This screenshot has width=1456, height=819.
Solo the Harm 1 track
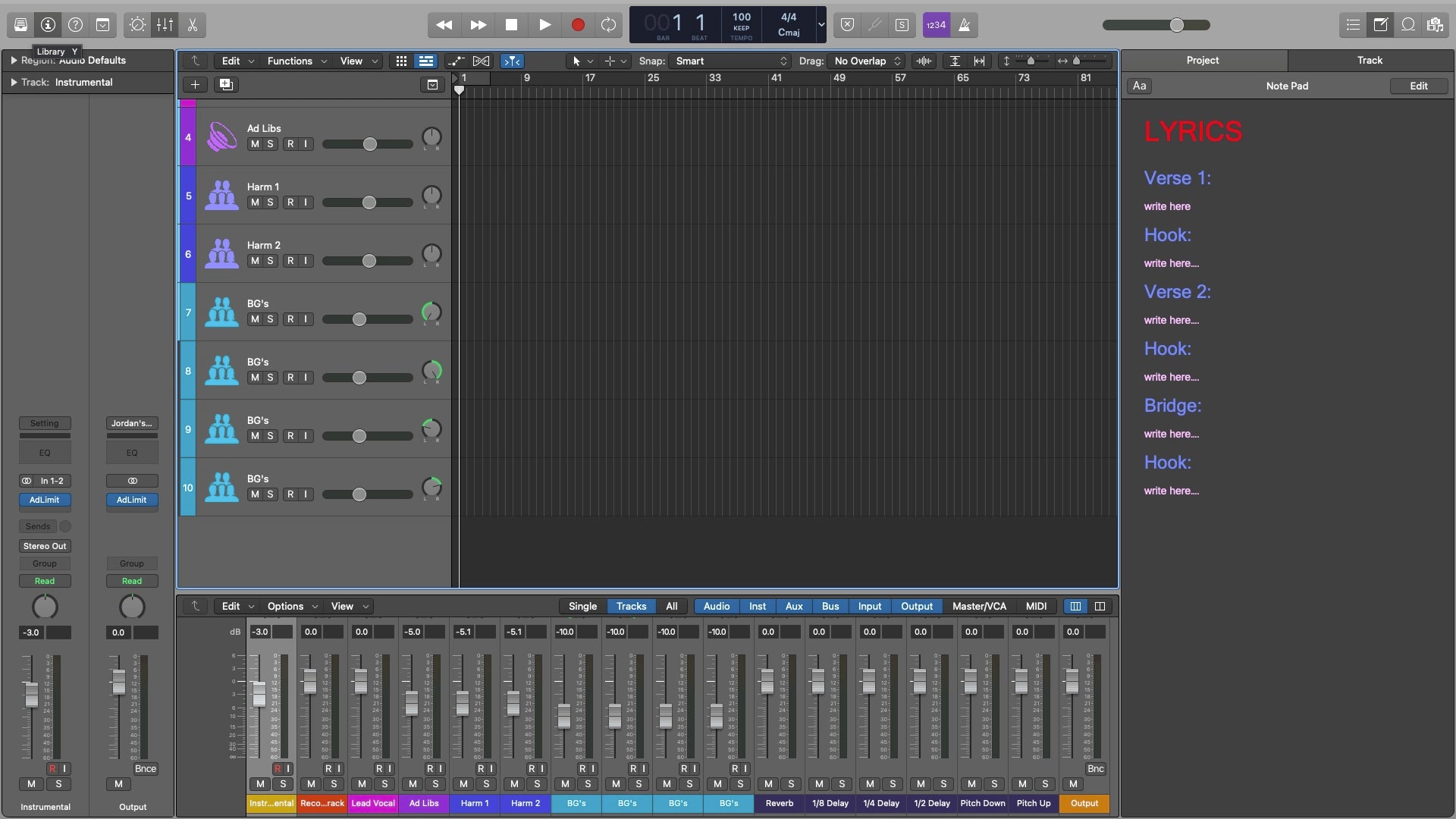(270, 202)
